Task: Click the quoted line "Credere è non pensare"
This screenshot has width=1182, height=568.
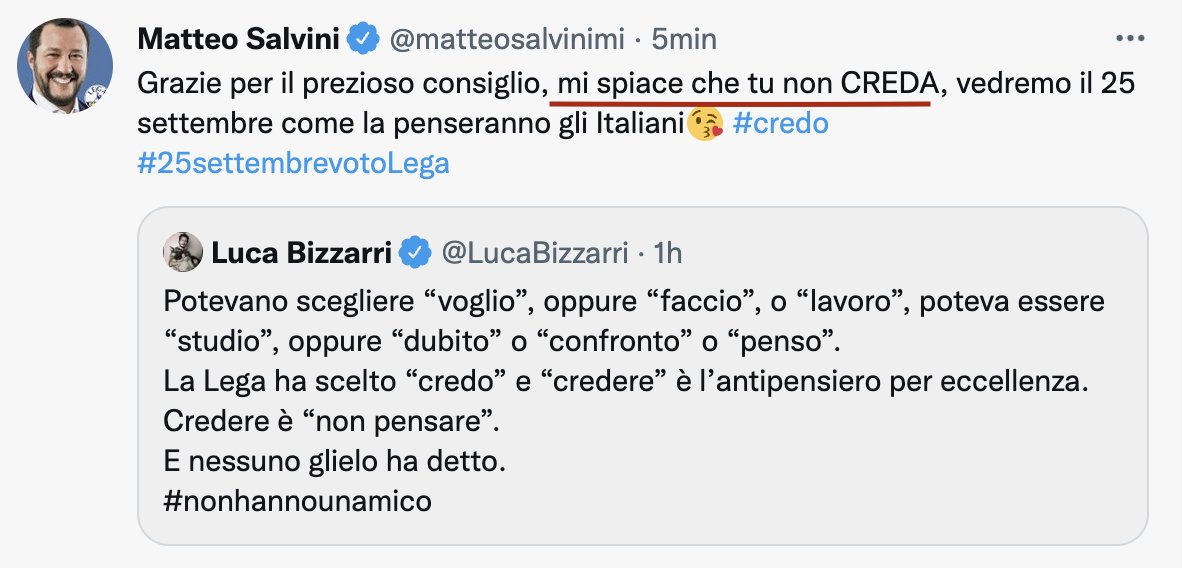Action: [330, 421]
